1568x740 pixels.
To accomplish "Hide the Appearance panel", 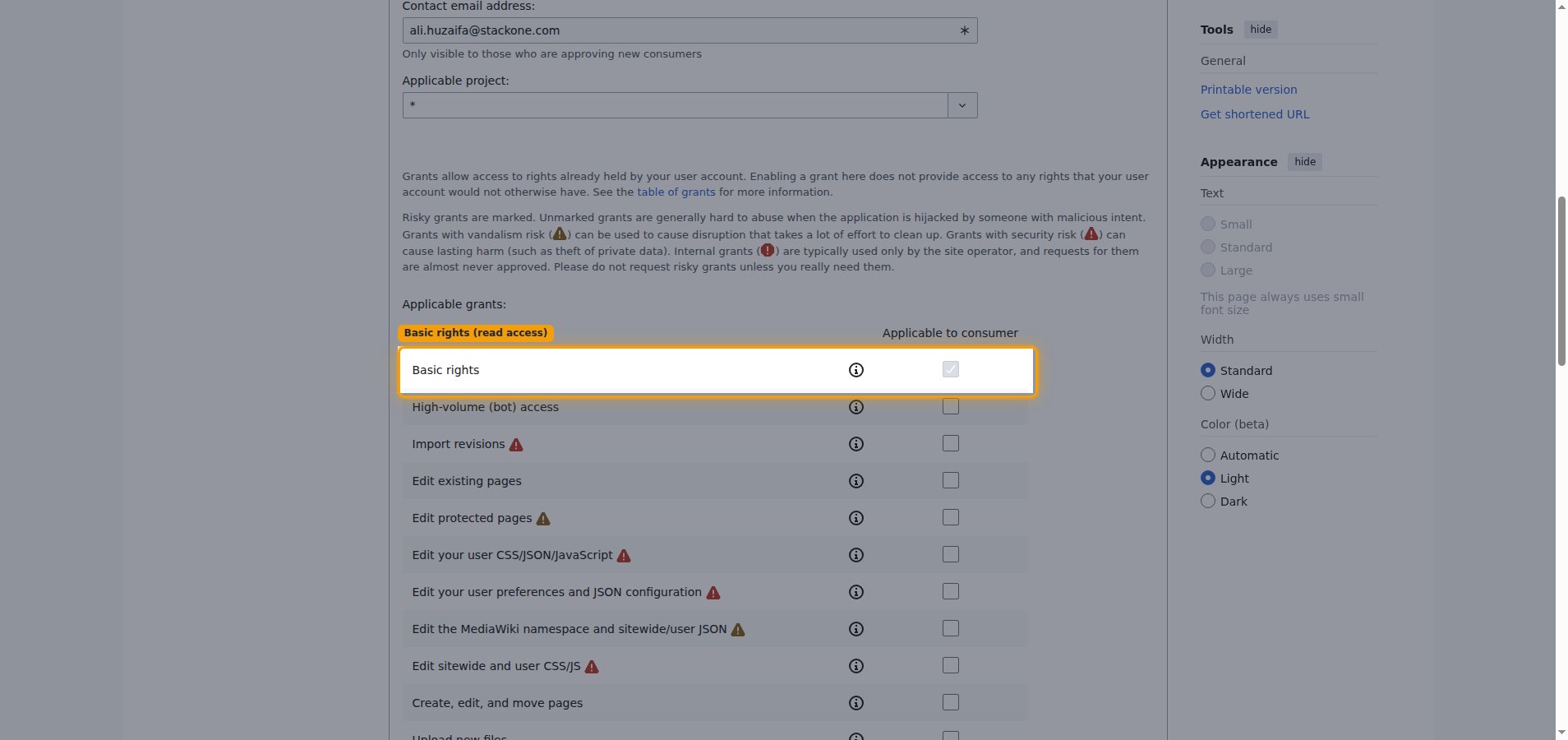I will [1305, 162].
